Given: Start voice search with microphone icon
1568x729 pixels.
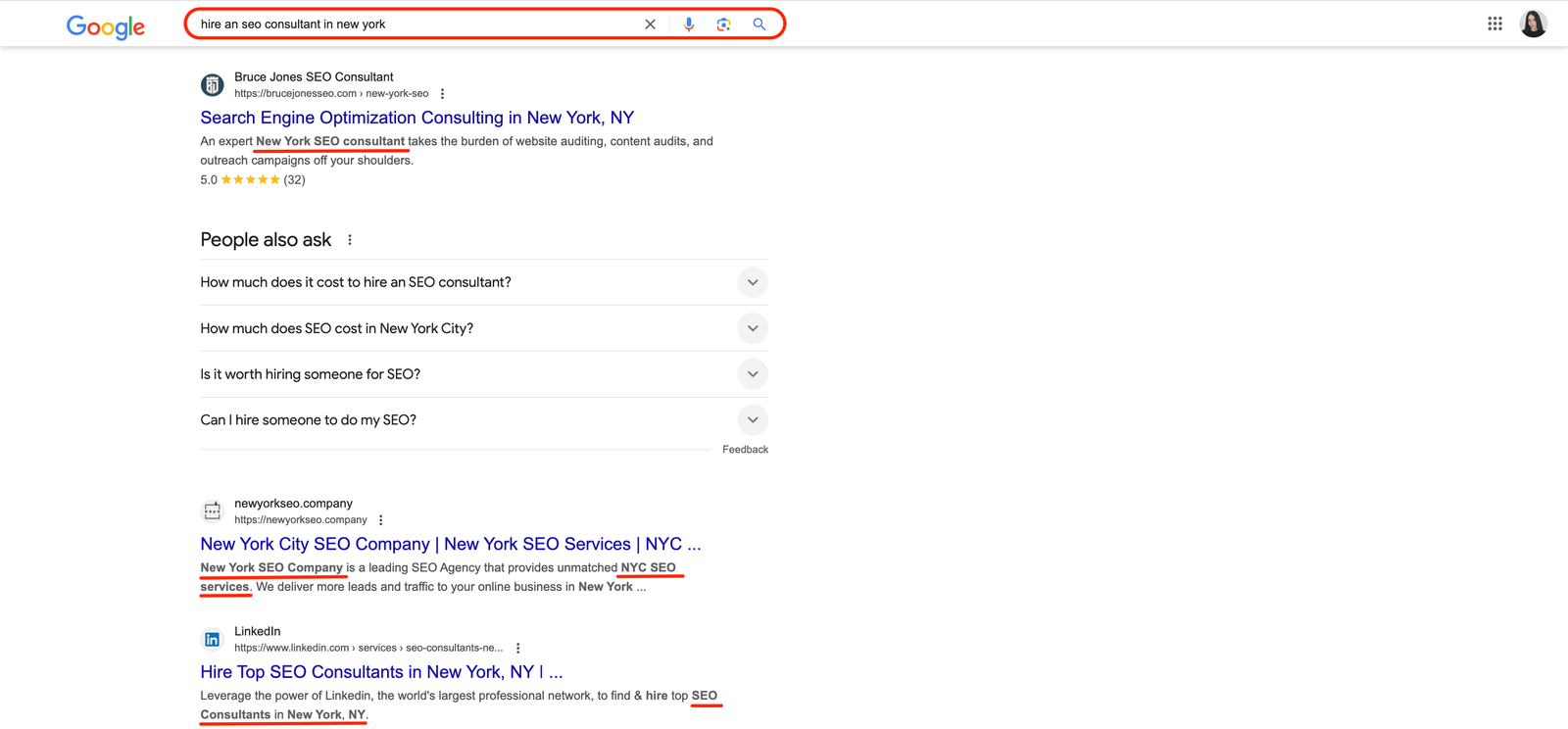Looking at the screenshot, I should point(689,24).
